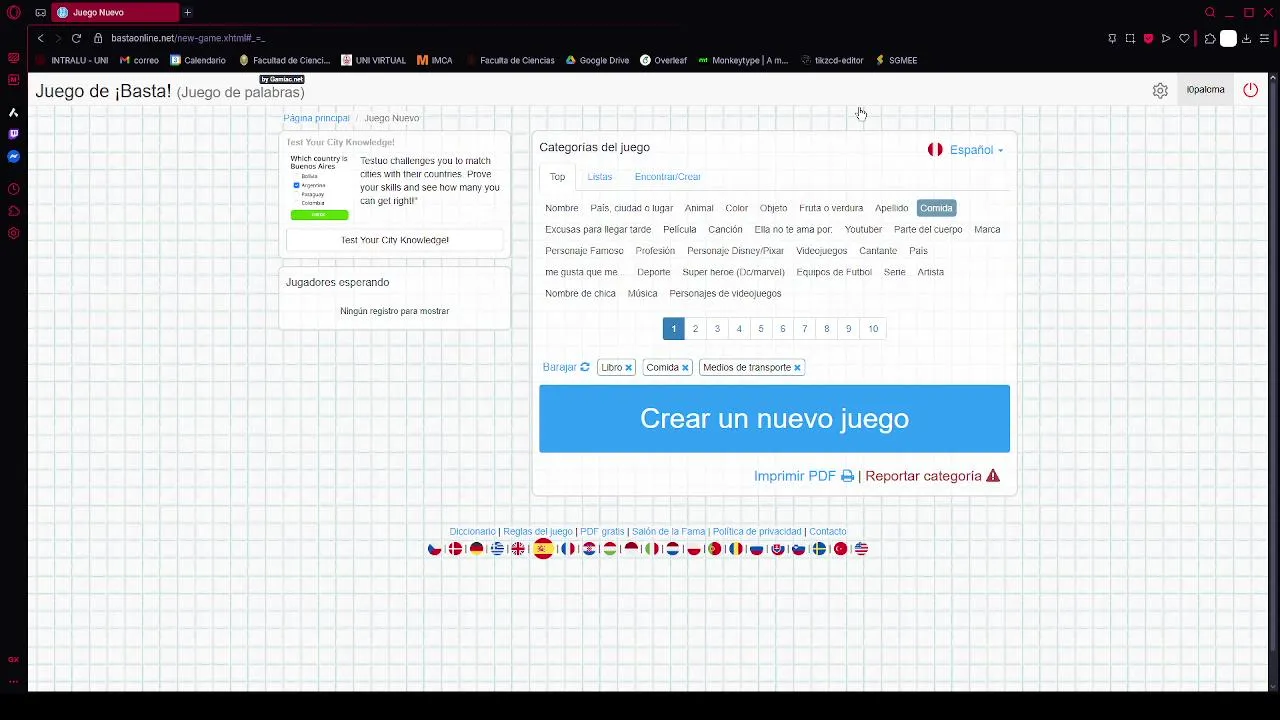1280x720 pixels.
Task: Select the Czech flag language
Action: 434,549
